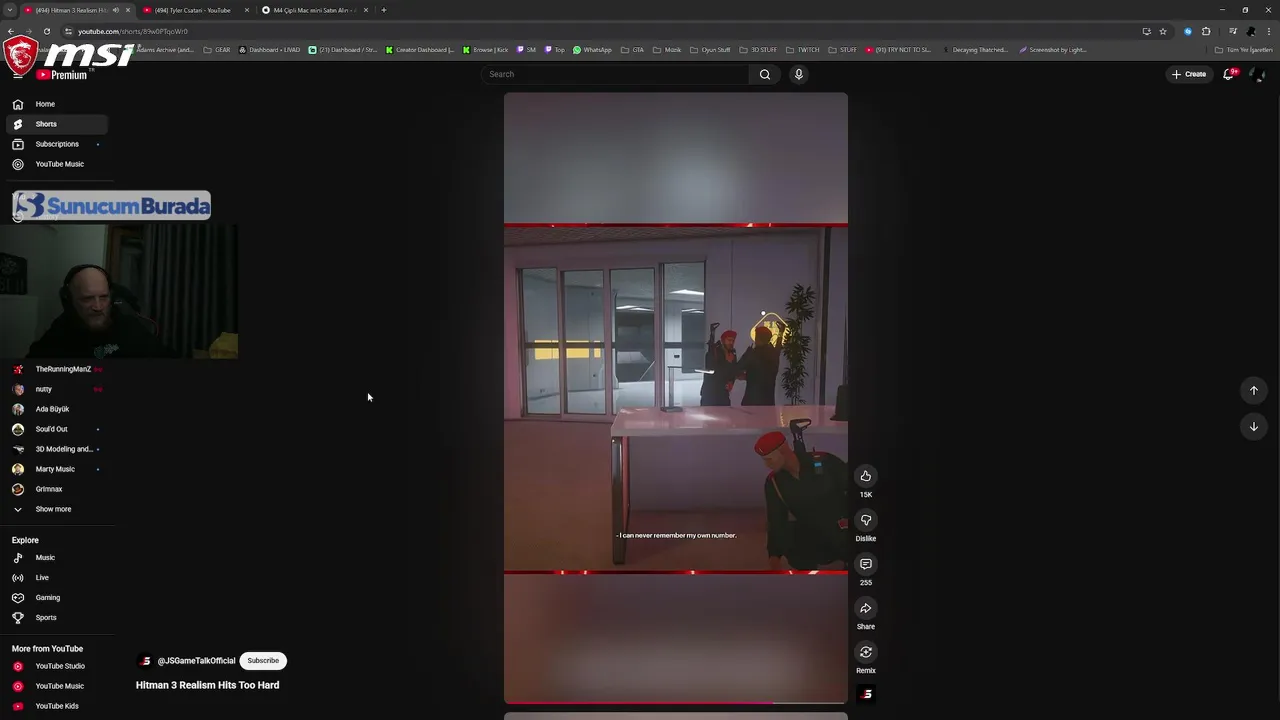The image size is (1280, 720).
Task: Open the GEAR bookmarks folder
Action: click(217, 50)
